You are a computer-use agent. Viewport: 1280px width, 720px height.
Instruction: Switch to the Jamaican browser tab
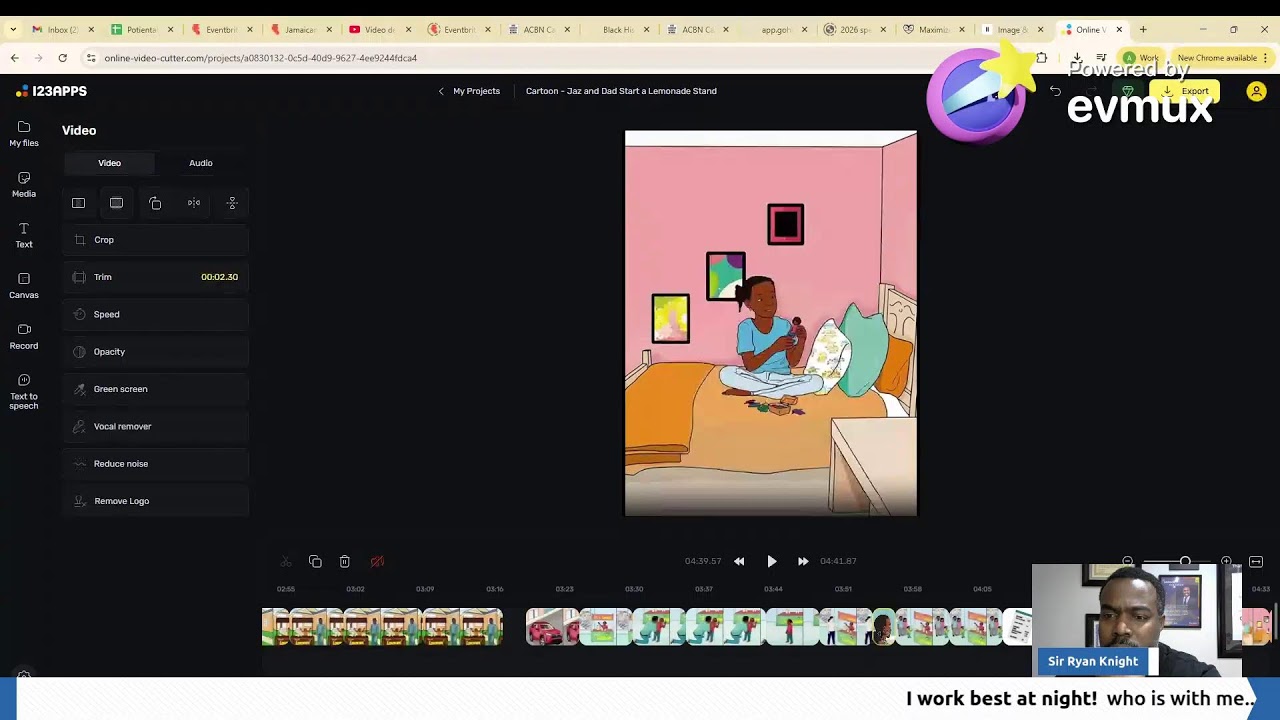[299, 30]
